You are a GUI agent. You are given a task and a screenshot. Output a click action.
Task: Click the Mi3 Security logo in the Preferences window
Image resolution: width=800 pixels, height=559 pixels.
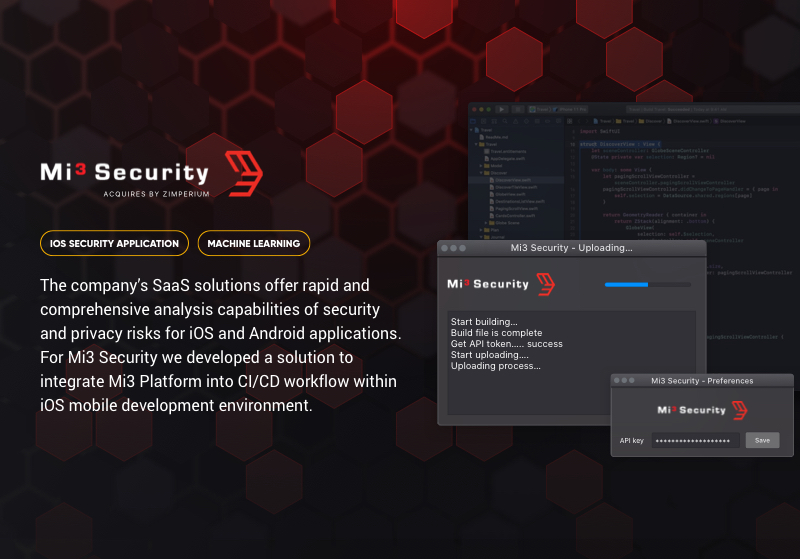[702, 410]
